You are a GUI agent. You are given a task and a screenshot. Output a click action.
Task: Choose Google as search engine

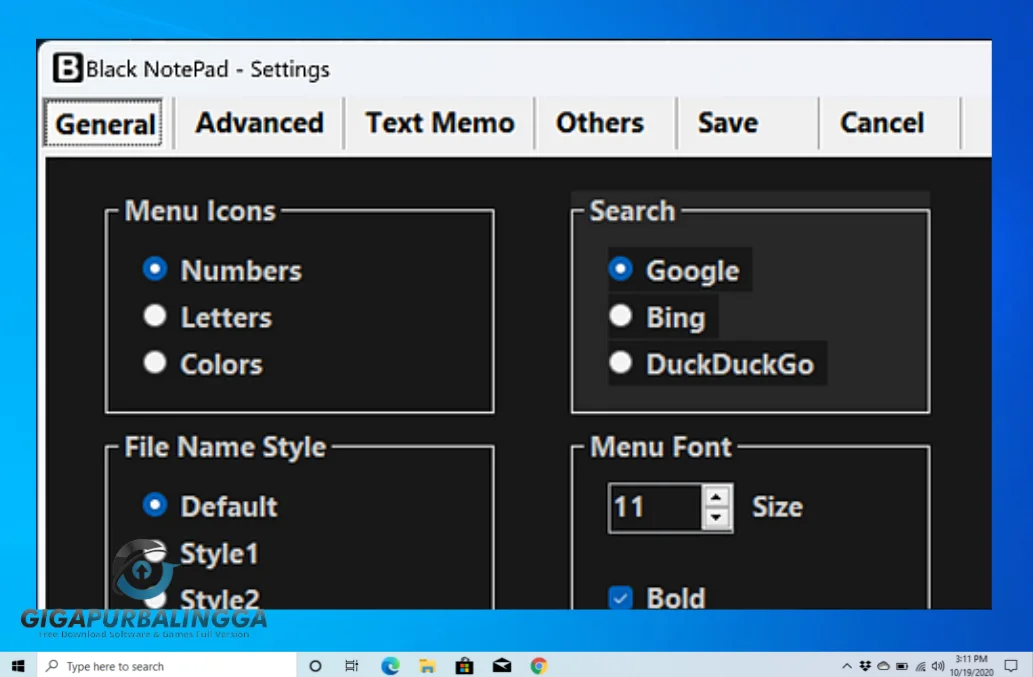pos(679,269)
